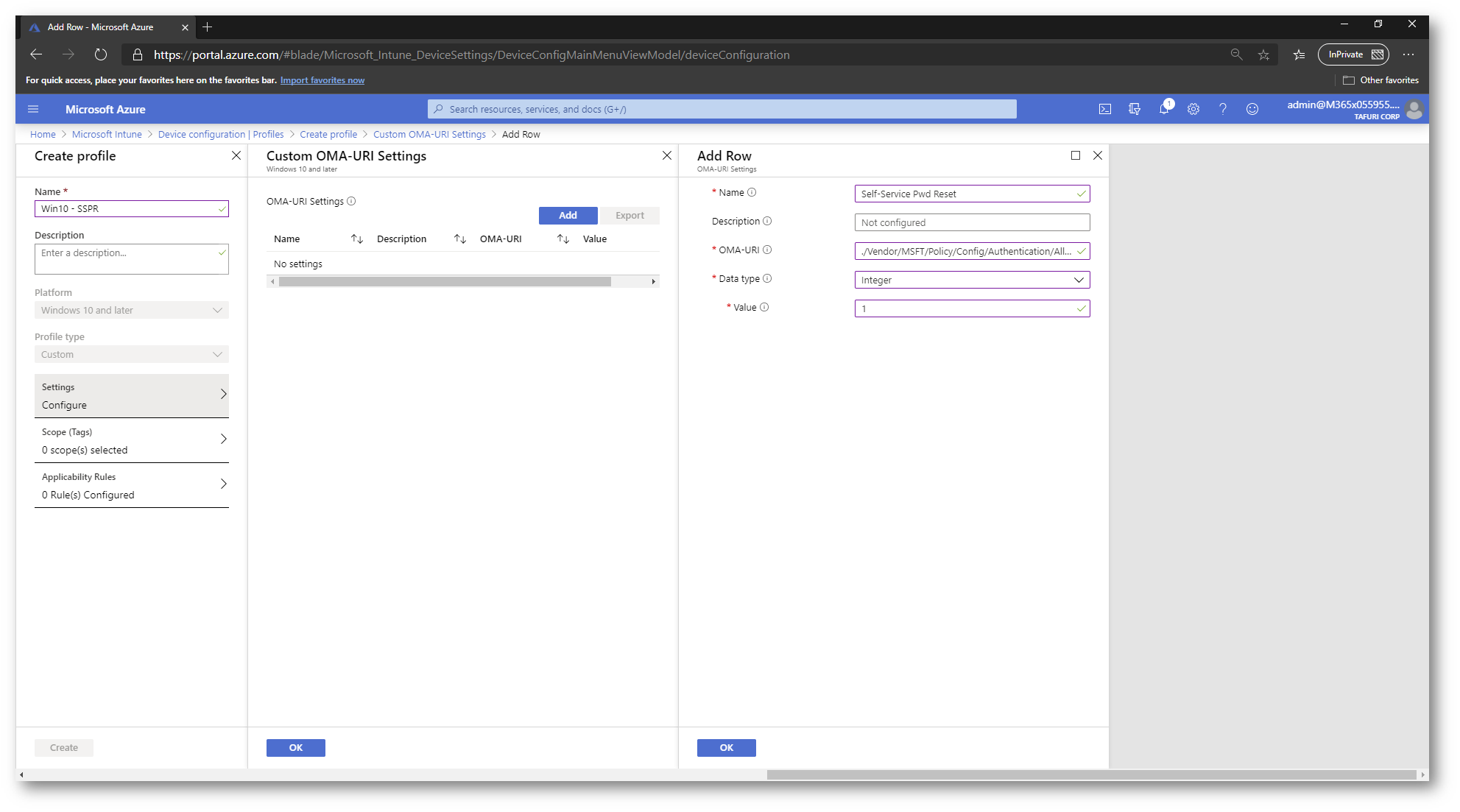Show info tooltip next to Add Row Name
The height and width of the screenshot is (812, 1460).
[x=752, y=192]
